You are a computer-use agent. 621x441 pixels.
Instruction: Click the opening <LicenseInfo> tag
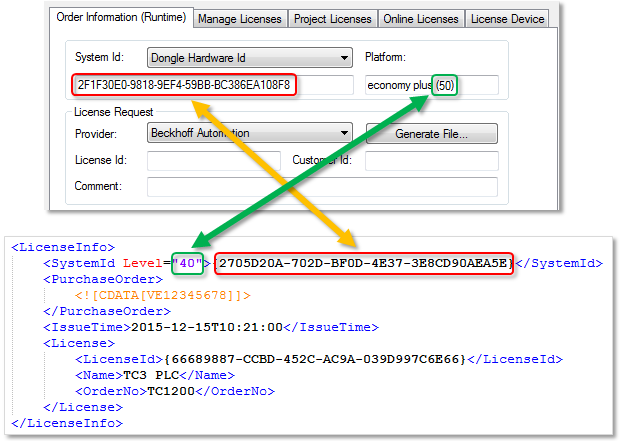tap(63, 247)
